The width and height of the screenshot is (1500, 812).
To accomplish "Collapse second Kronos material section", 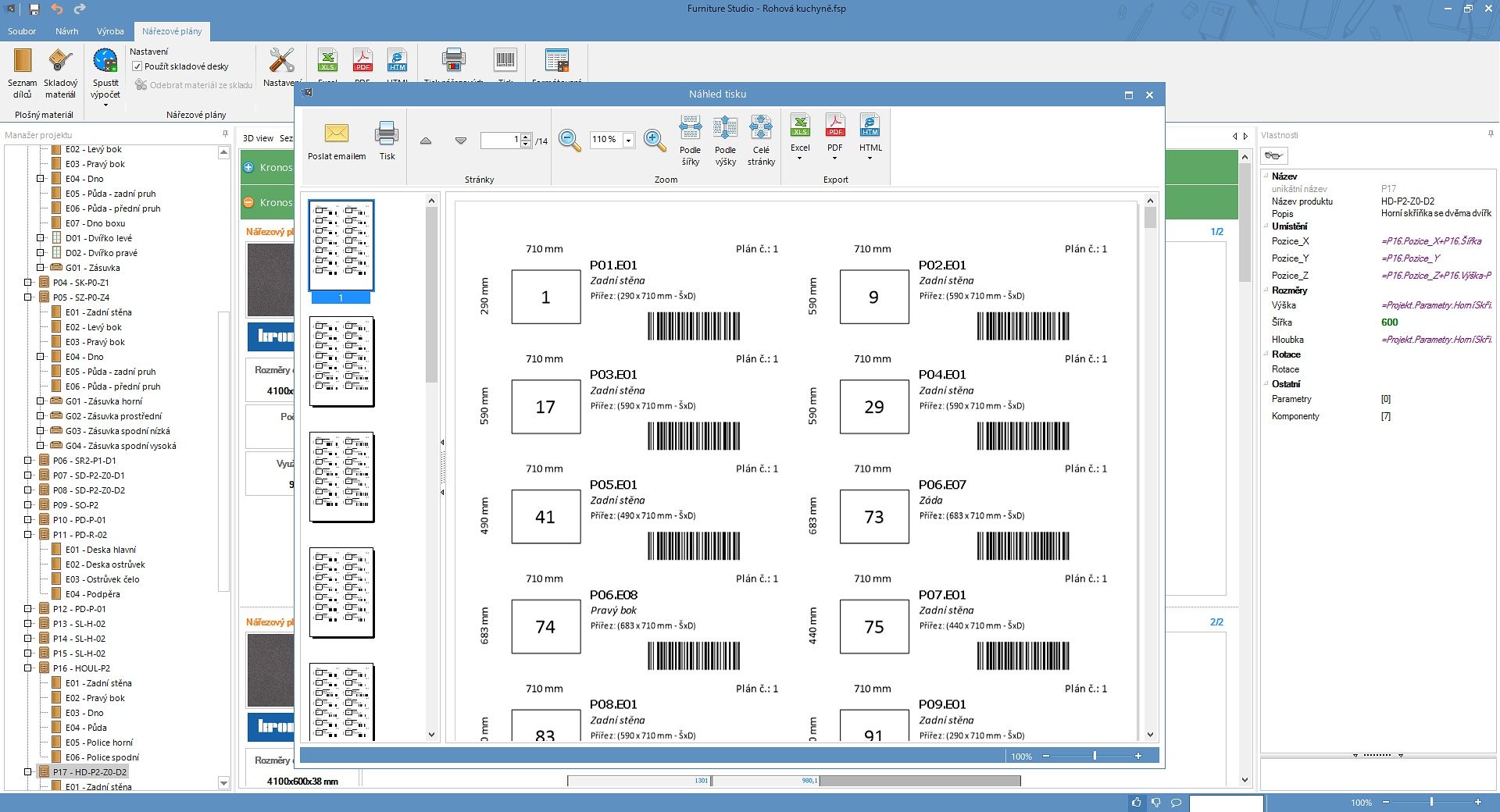I will click(x=248, y=202).
